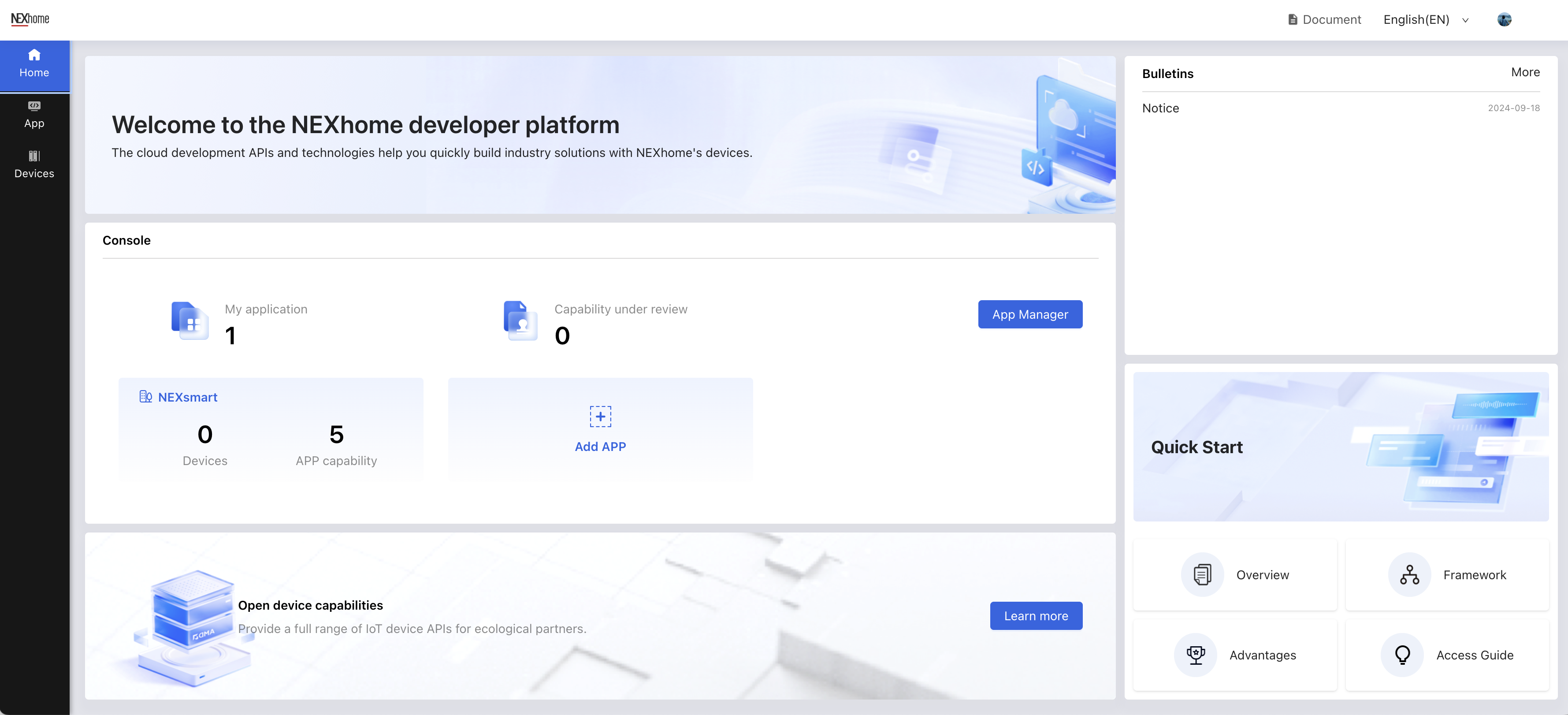This screenshot has width=1568, height=715.
Task: Click the language dropdown chevron arrow
Action: (x=1466, y=20)
